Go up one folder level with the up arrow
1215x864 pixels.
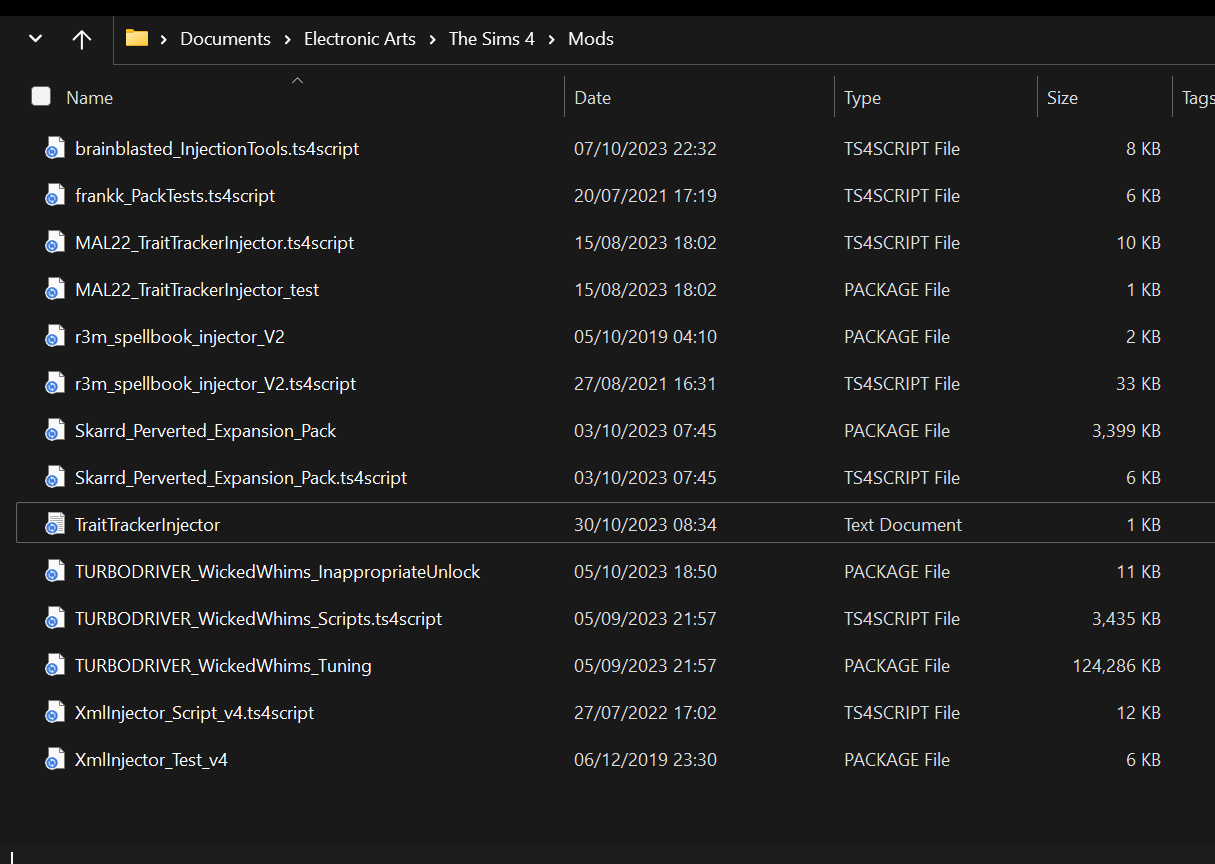point(82,39)
